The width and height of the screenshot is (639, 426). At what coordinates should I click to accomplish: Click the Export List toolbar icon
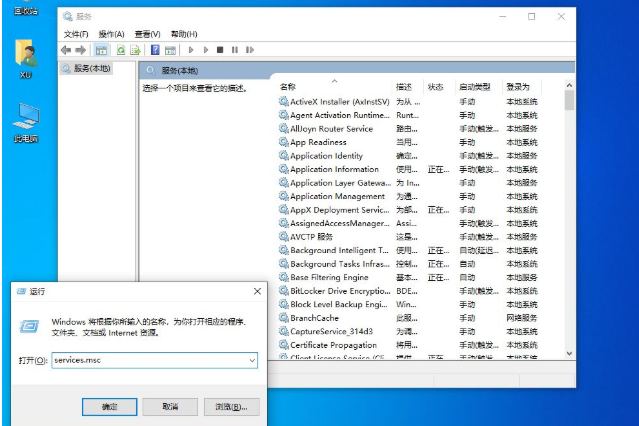pyautogui.click(x=134, y=49)
